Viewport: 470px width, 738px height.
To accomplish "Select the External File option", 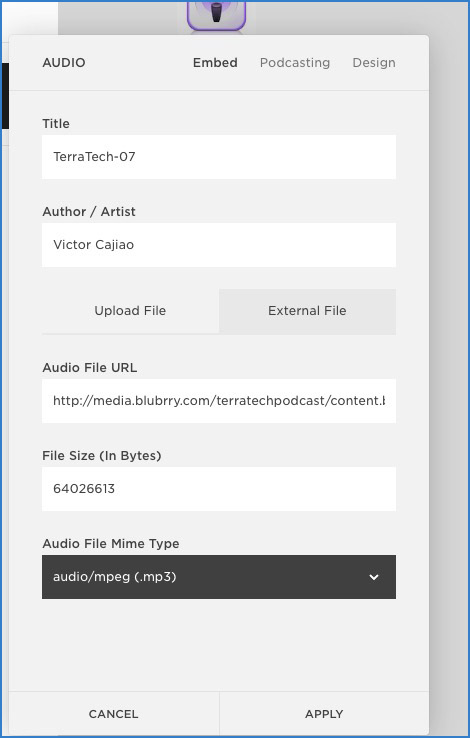I will [307, 311].
